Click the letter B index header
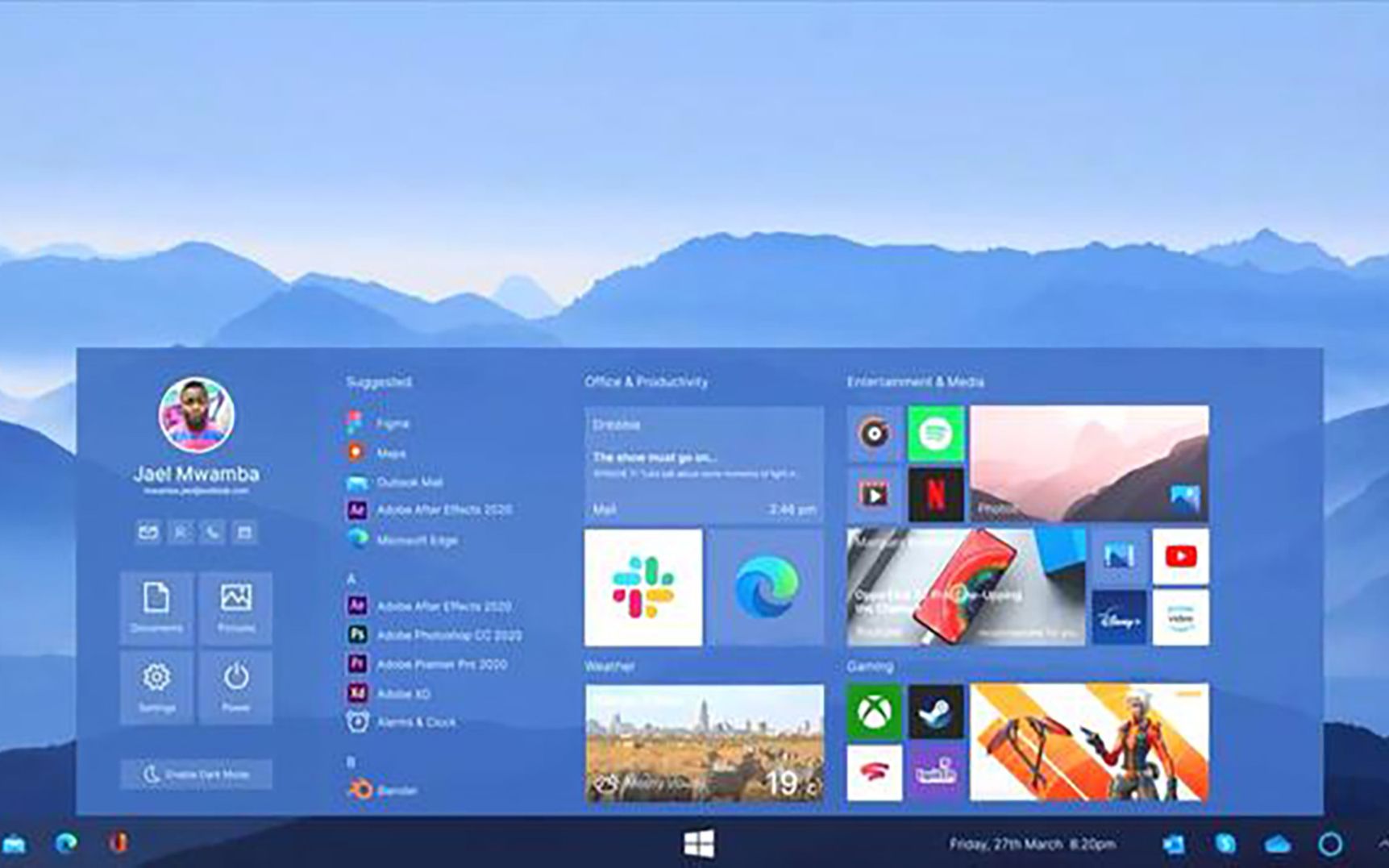This screenshot has width=1389, height=868. tap(351, 762)
